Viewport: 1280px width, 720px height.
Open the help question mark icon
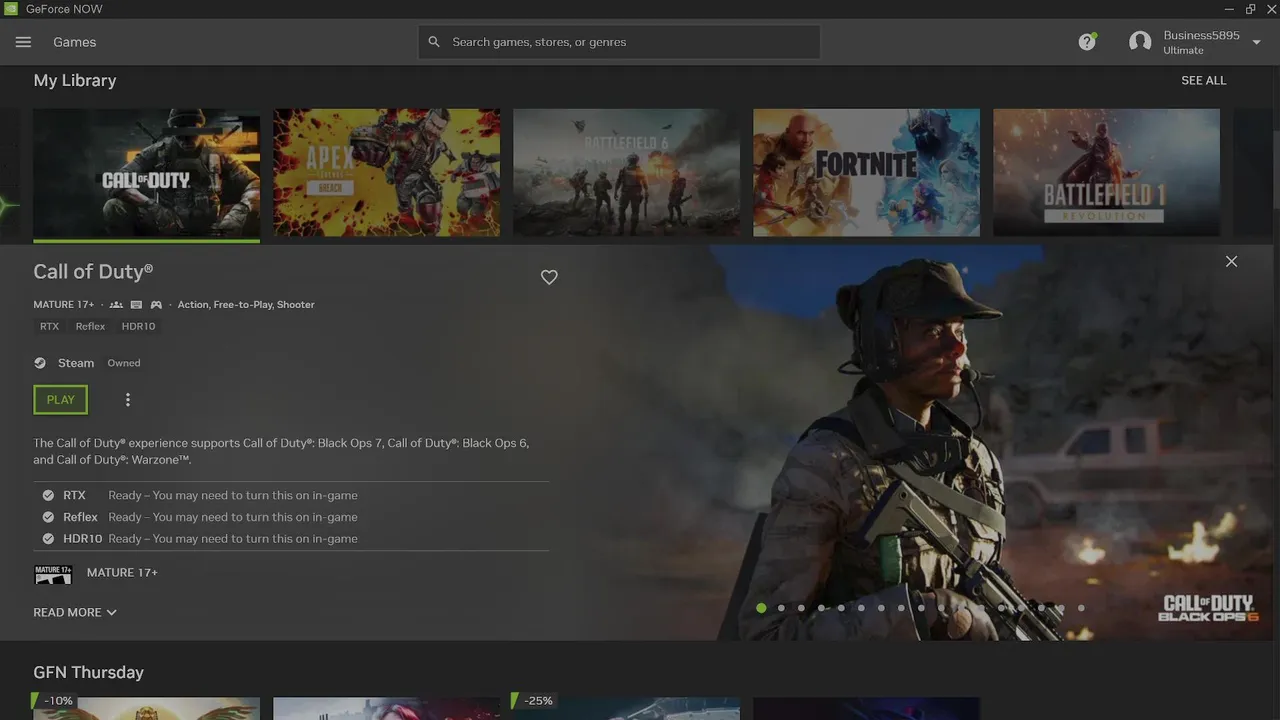tap(1087, 42)
